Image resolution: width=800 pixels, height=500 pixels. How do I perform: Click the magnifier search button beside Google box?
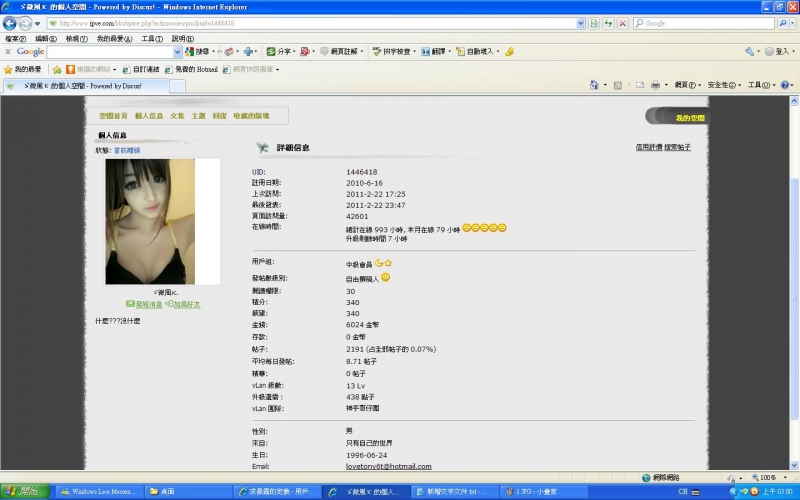[783, 23]
